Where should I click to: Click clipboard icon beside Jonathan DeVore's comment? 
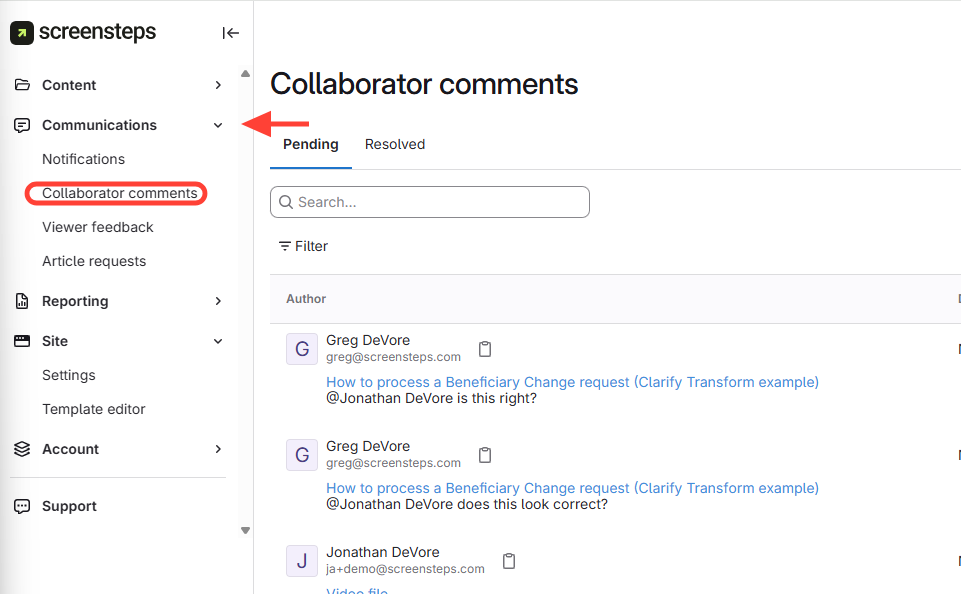click(509, 561)
